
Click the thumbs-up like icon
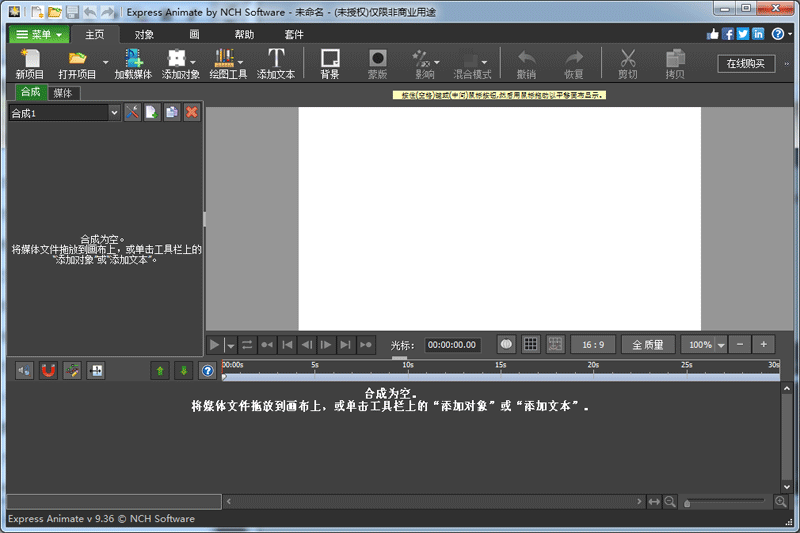click(x=713, y=34)
